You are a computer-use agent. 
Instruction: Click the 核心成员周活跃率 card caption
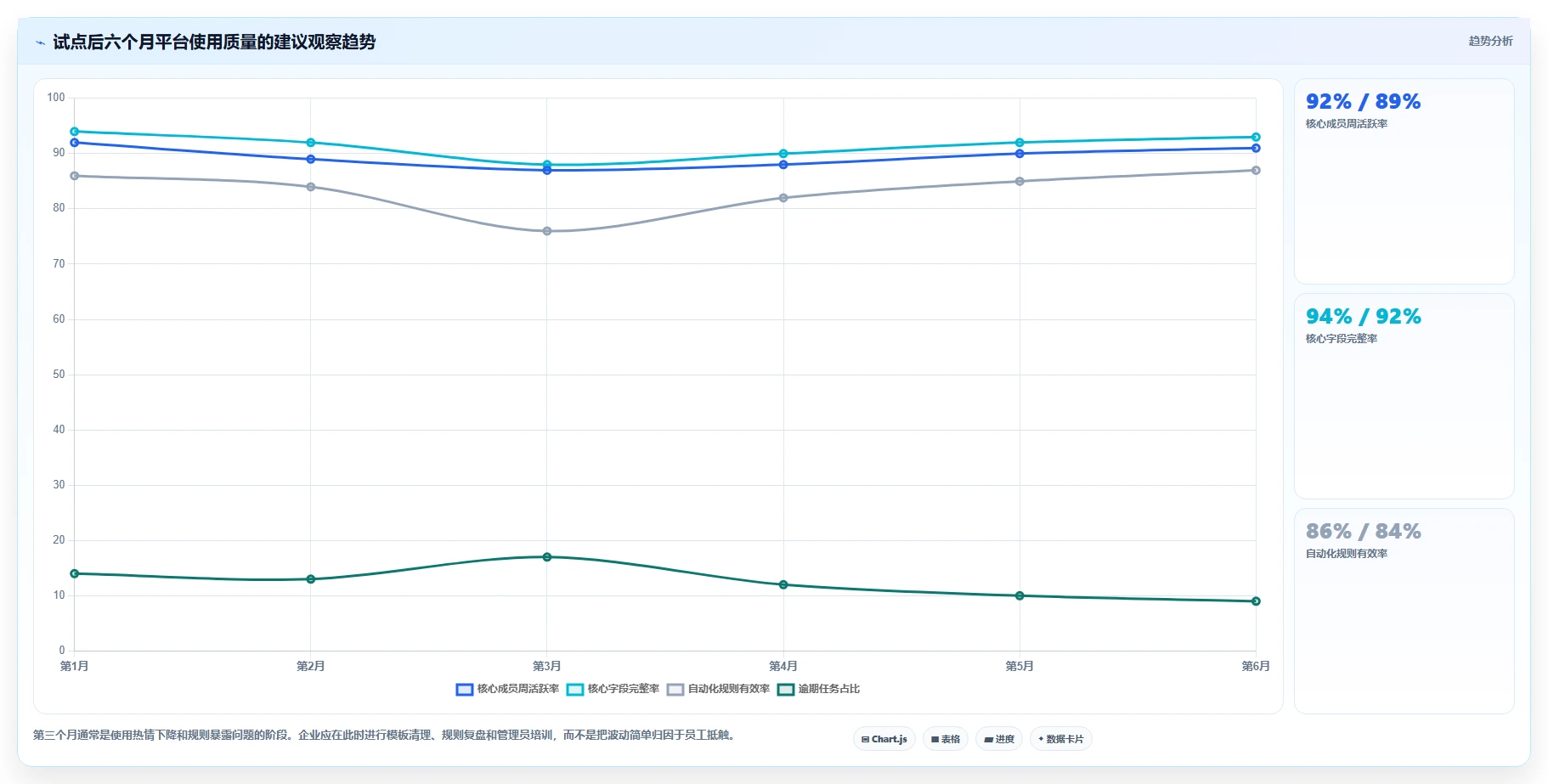[x=1347, y=124]
